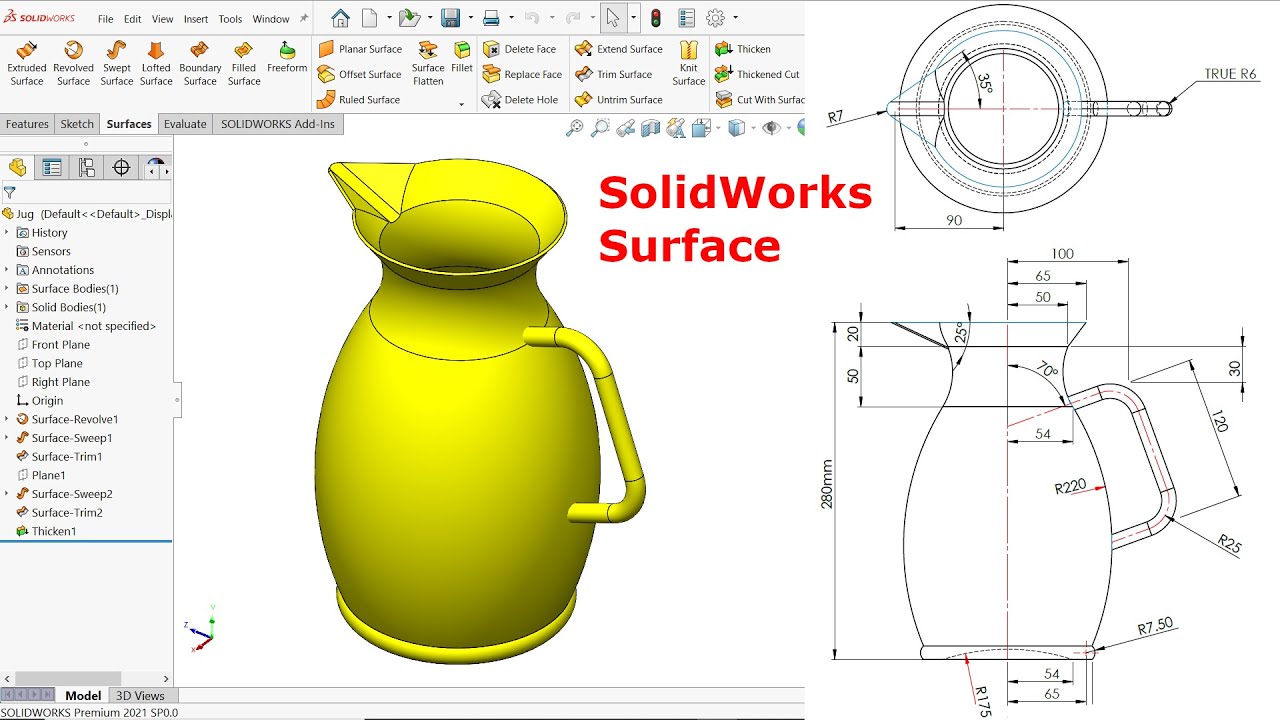Choose the Delete Hole command
The image size is (1280, 720).
pos(520,100)
